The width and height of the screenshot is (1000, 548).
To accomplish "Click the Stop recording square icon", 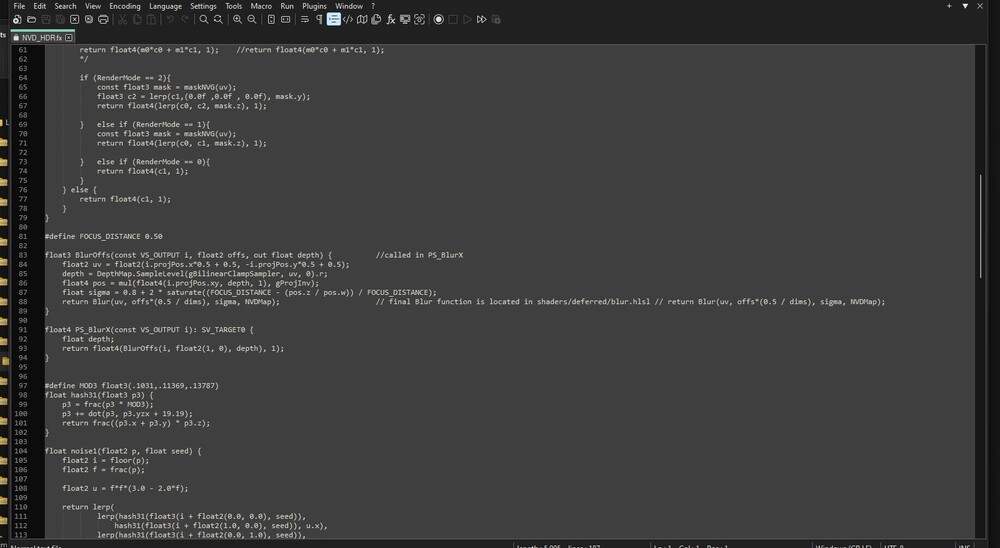I will coord(453,20).
